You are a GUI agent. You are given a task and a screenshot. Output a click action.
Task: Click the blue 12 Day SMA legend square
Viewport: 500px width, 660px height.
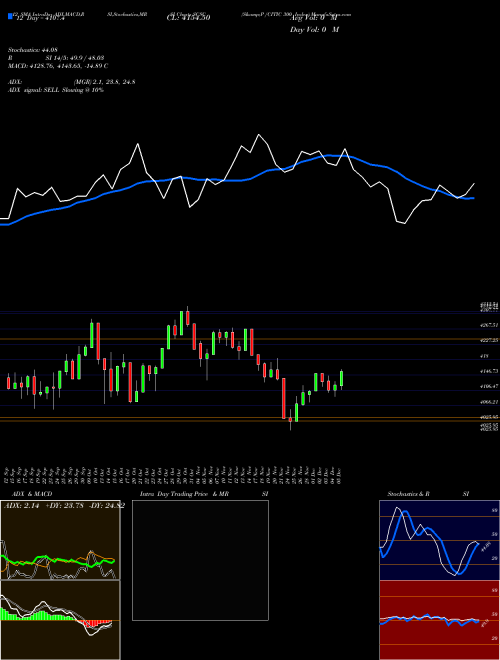[10, 17]
